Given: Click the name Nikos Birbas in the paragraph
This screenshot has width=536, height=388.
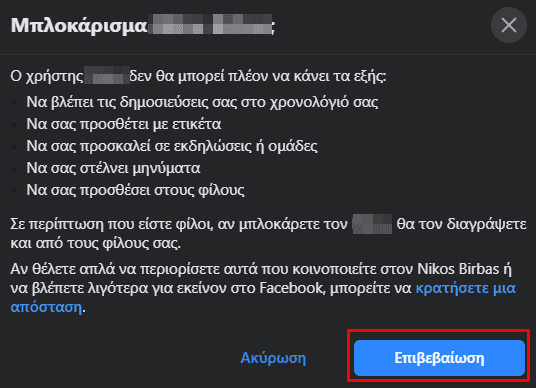Looking at the screenshot, I should [458, 269].
